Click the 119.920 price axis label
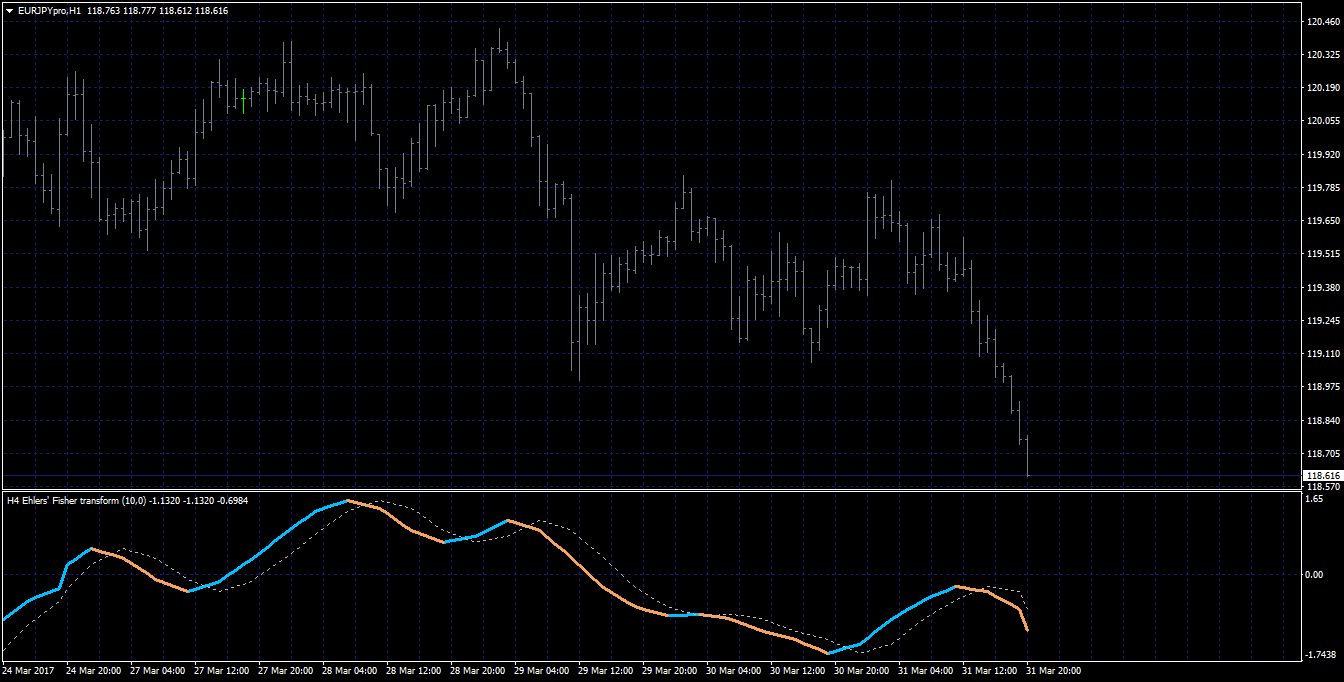The image size is (1344, 682). [1323, 155]
